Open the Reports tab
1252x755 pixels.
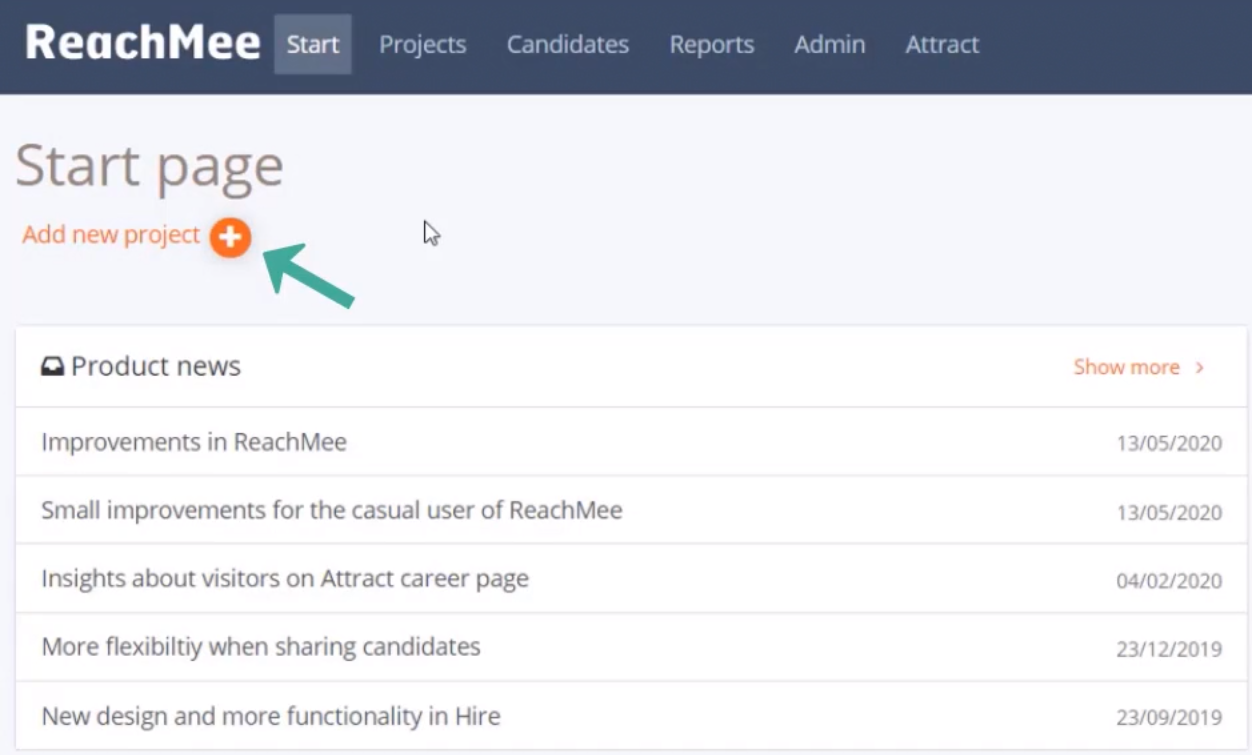pyautogui.click(x=712, y=44)
